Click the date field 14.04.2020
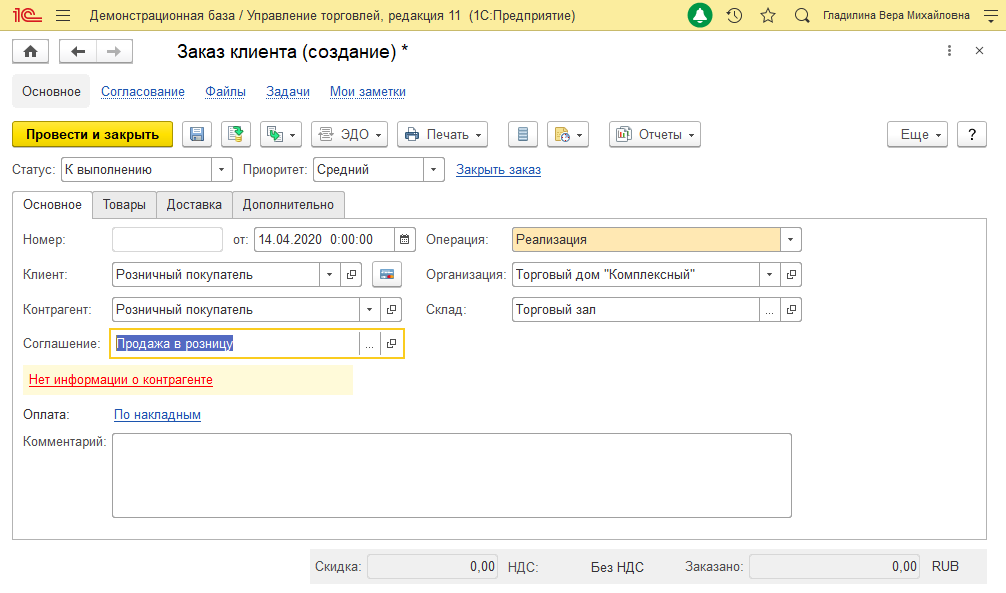1006x593 pixels. 324,239
